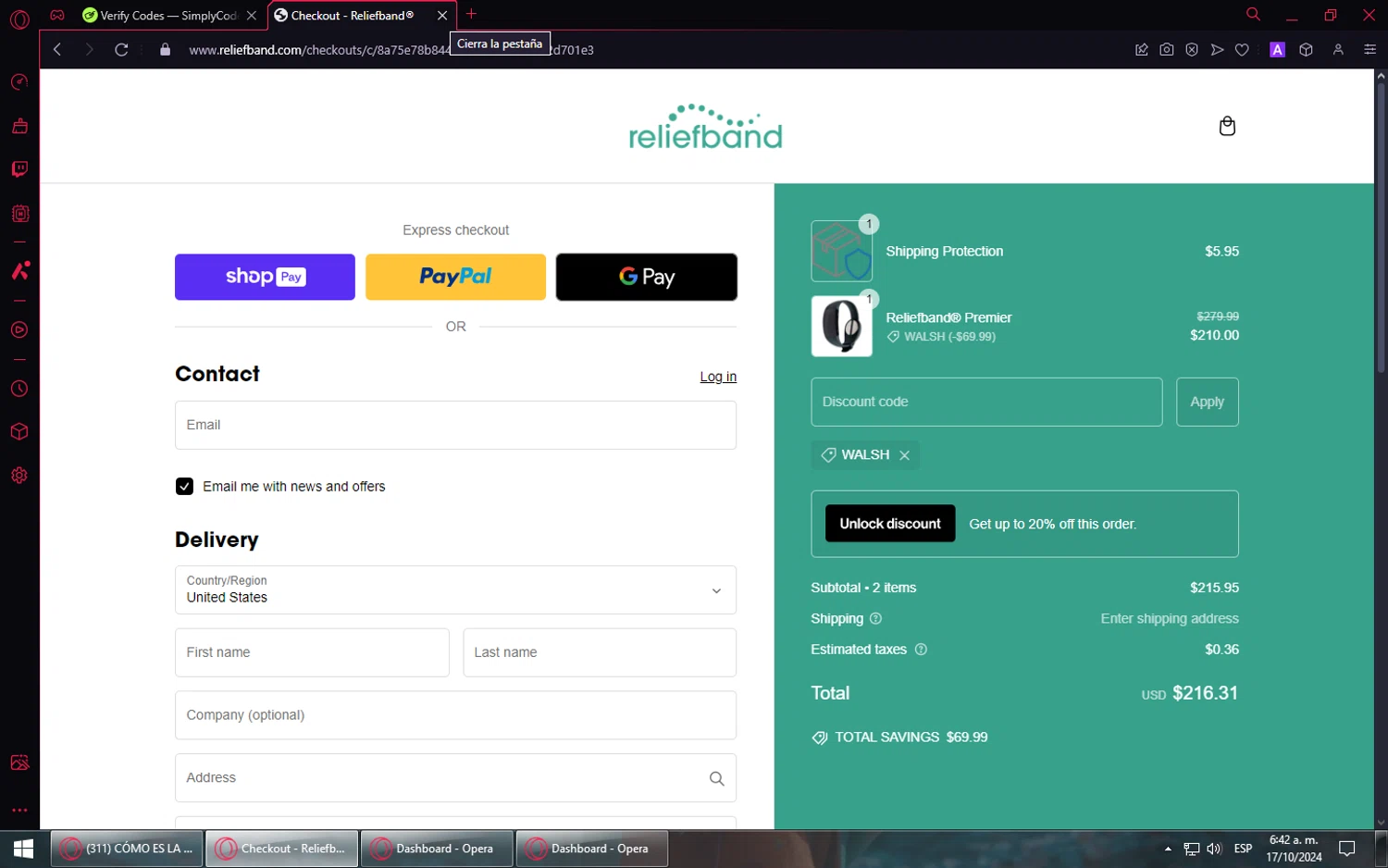Click the First name field
The width and height of the screenshot is (1388, 868).
[312, 652]
